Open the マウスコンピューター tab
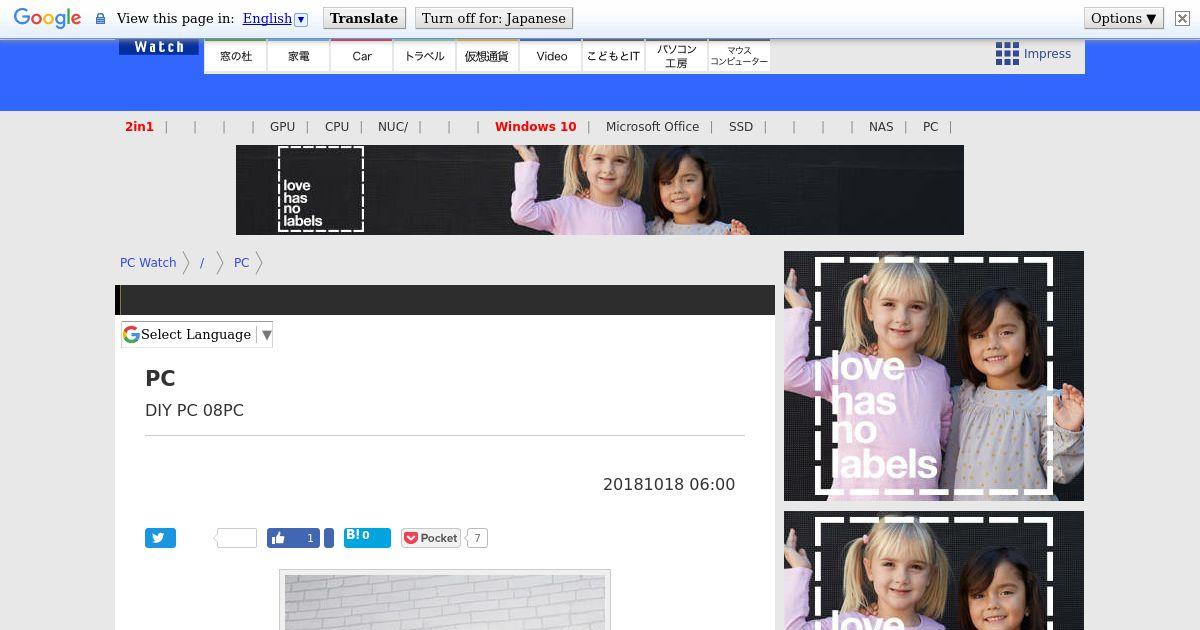This screenshot has height=630, width=1200. click(x=739, y=56)
